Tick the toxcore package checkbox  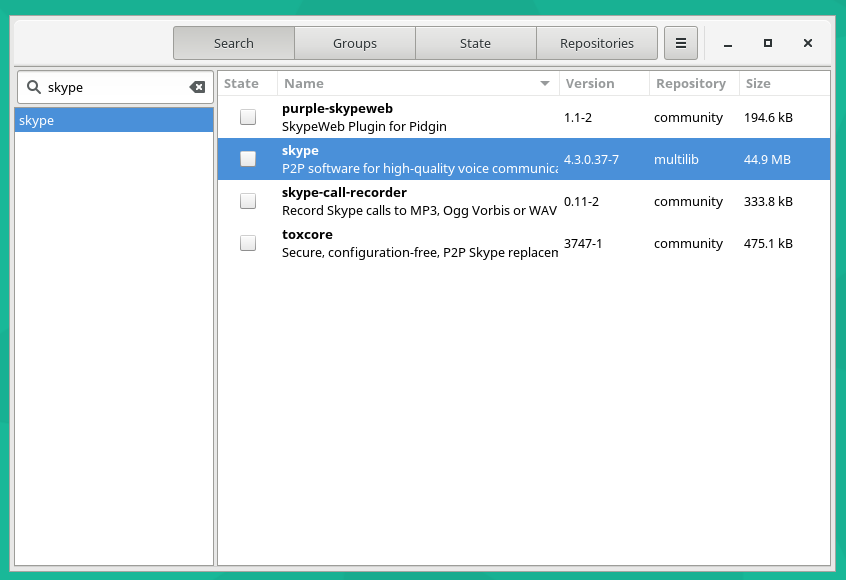coord(248,243)
